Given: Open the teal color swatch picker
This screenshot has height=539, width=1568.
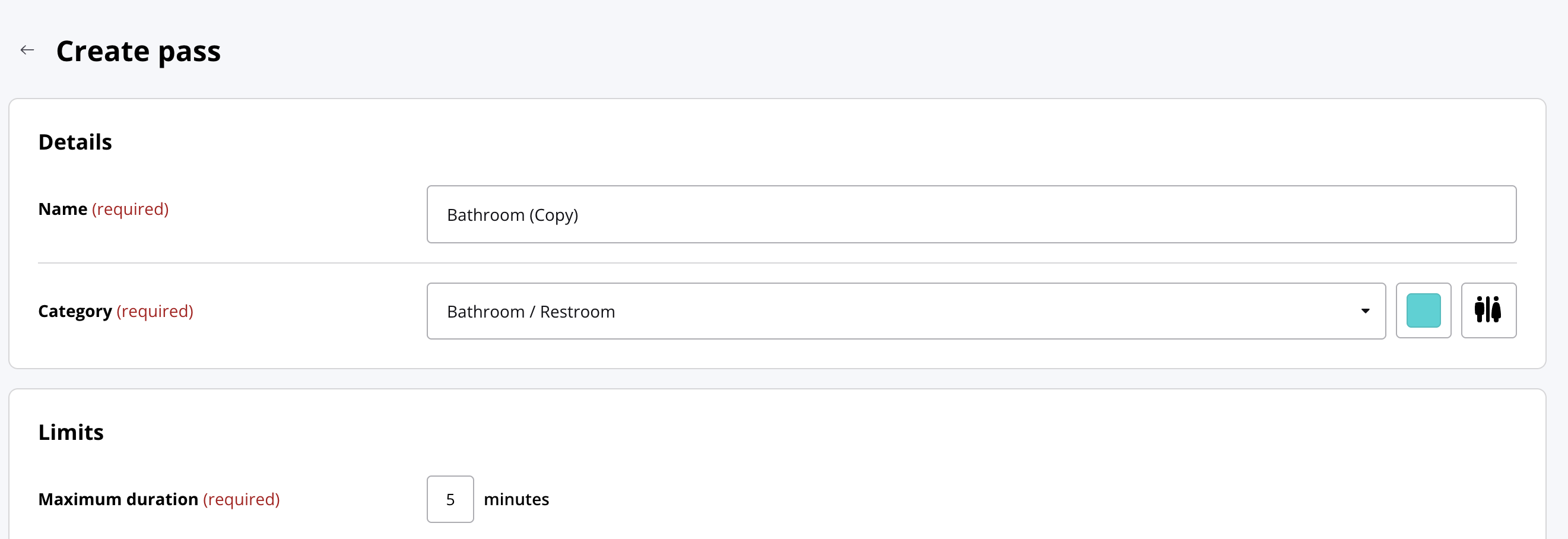Looking at the screenshot, I should point(1423,310).
